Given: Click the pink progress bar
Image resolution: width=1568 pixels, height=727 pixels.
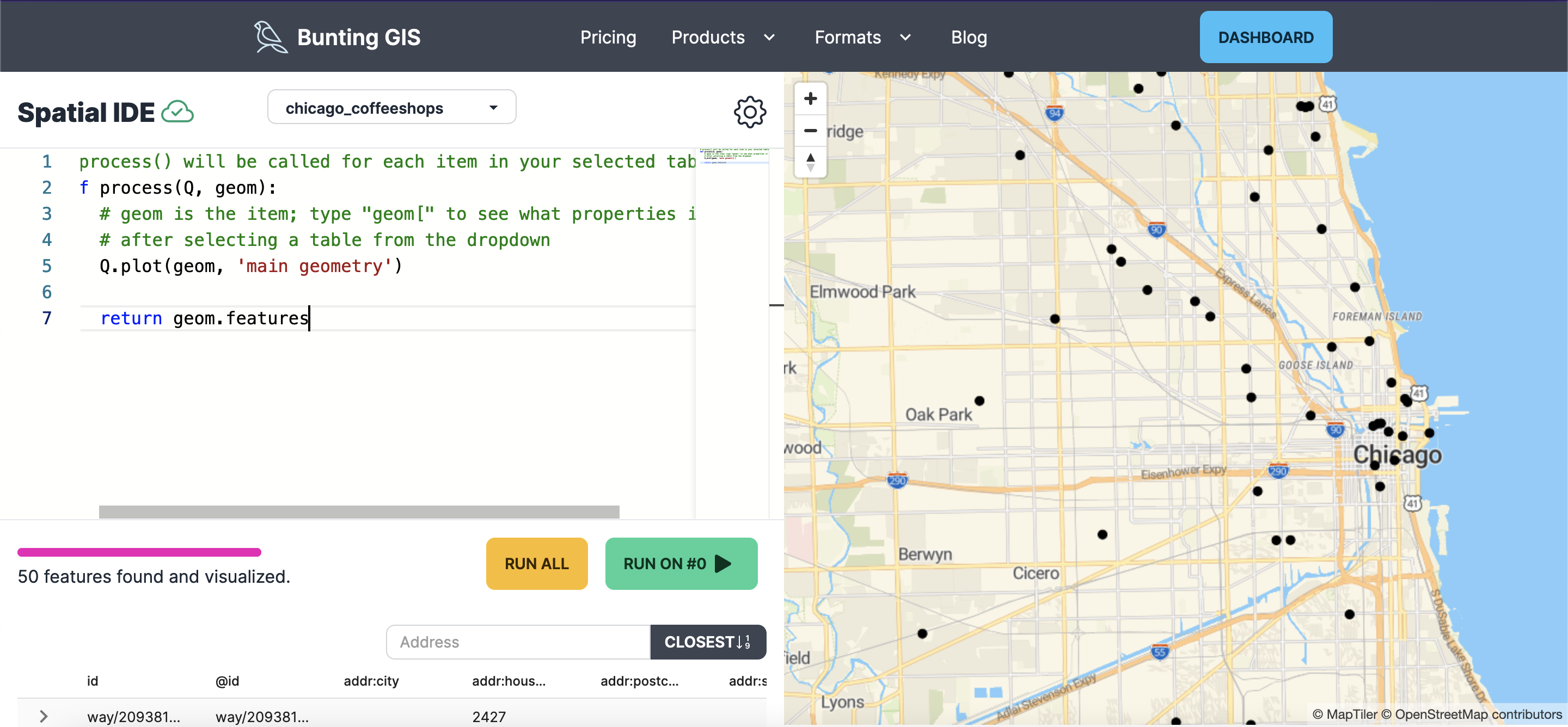Looking at the screenshot, I should point(139,552).
